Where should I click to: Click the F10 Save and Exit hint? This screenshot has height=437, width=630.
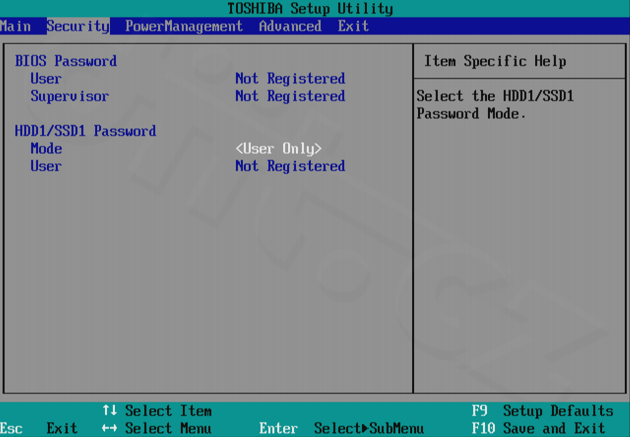click(x=538, y=428)
